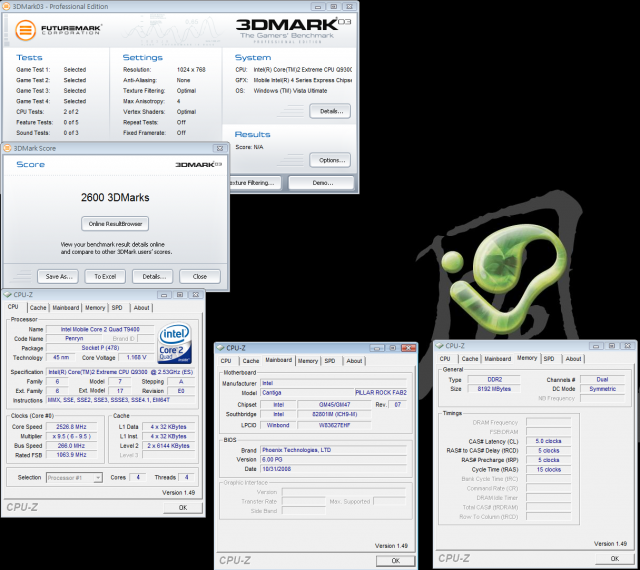This screenshot has height=570, width=640.
Task: Click the Rated FSB value 1063.9 MHz
Action: 71,455
